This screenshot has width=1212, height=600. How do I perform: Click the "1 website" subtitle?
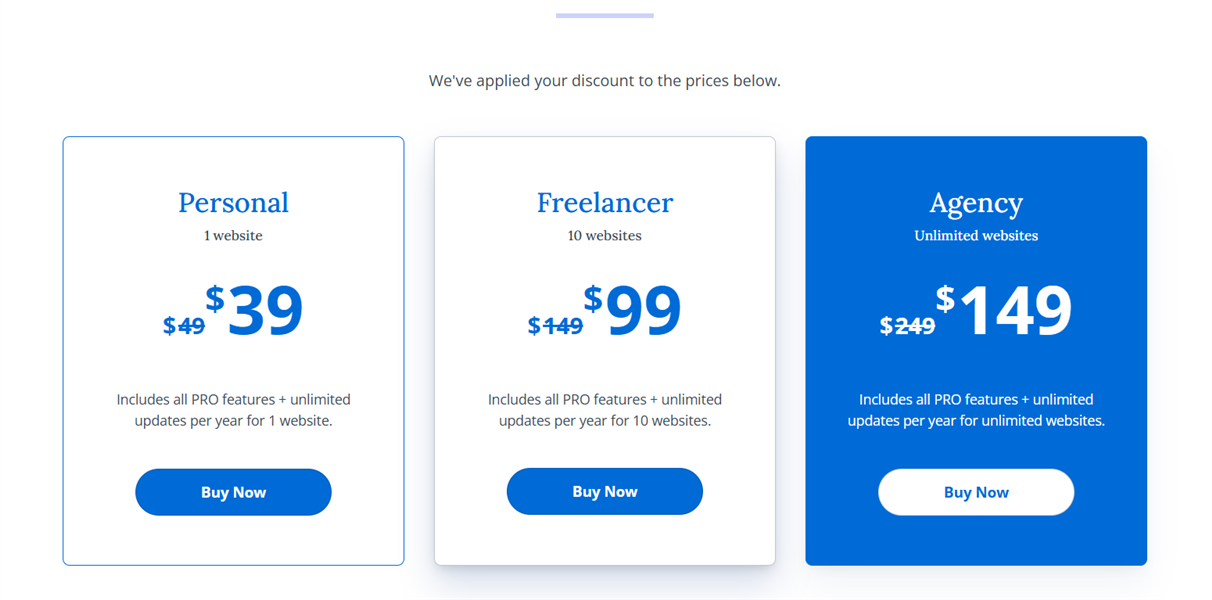233,236
